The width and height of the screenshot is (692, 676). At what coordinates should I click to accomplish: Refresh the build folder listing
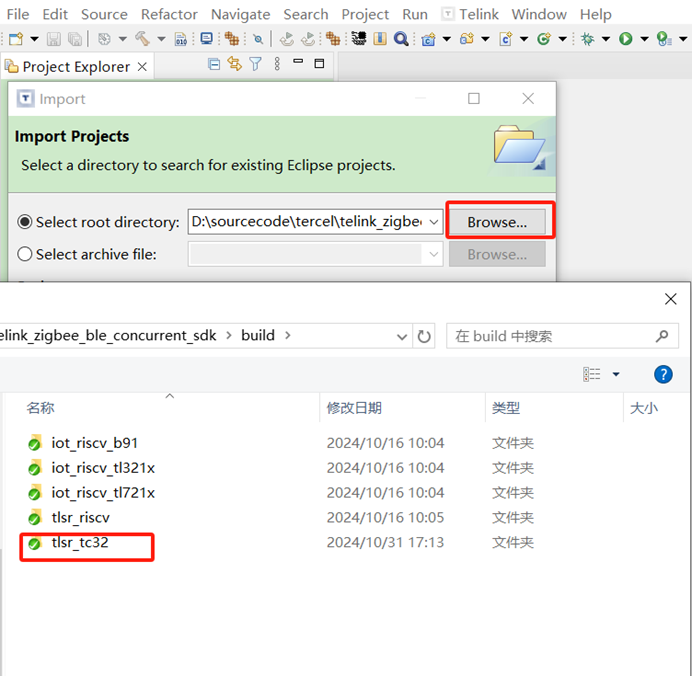point(425,336)
